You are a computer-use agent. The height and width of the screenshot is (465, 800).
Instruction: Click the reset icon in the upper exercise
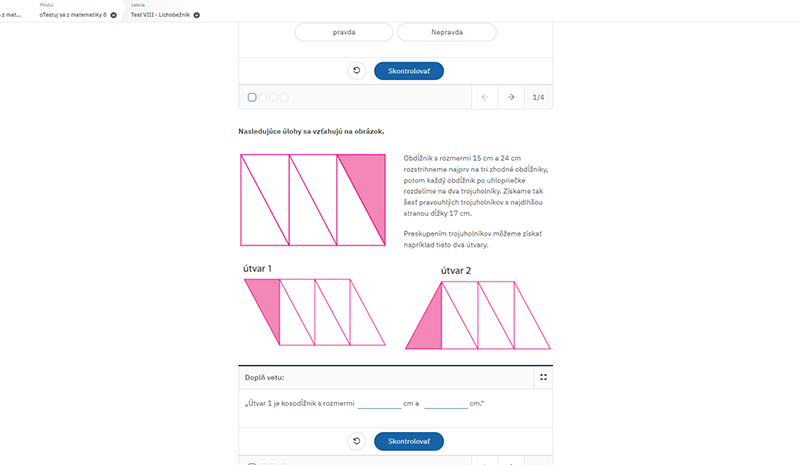357,70
